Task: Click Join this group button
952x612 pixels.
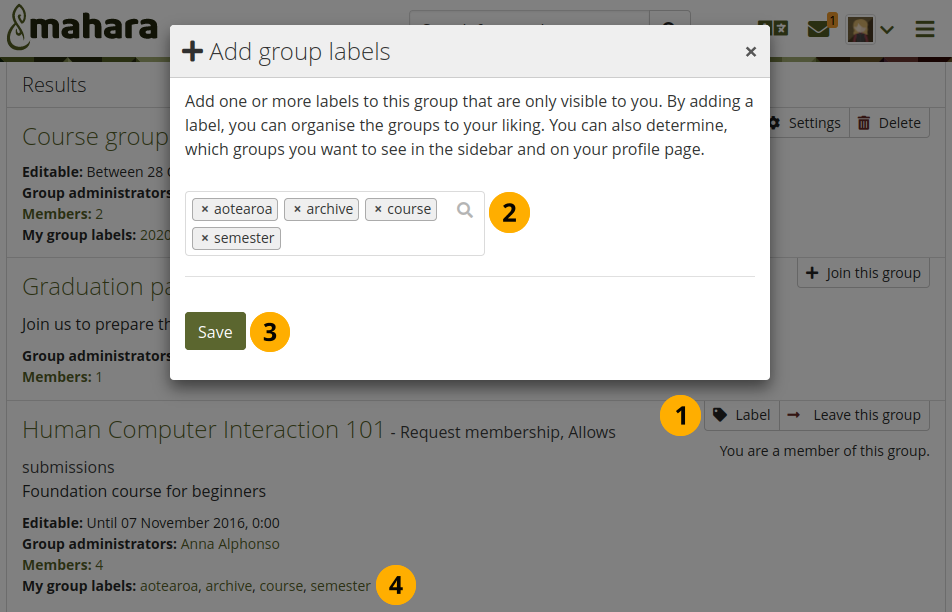Action: tap(863, 273)
